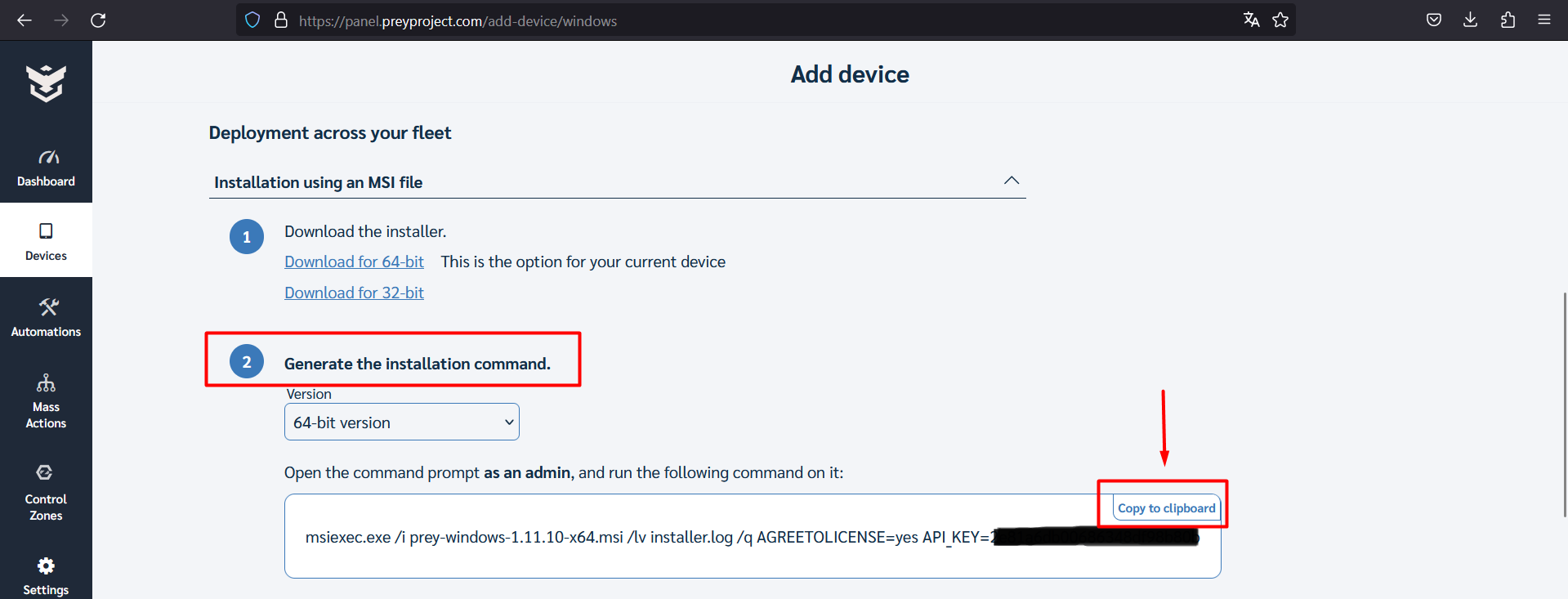This screenshot has height=599, width=1568.
Task: Bookmark this page with the star icon
Action: click(x=1280, y=20)
